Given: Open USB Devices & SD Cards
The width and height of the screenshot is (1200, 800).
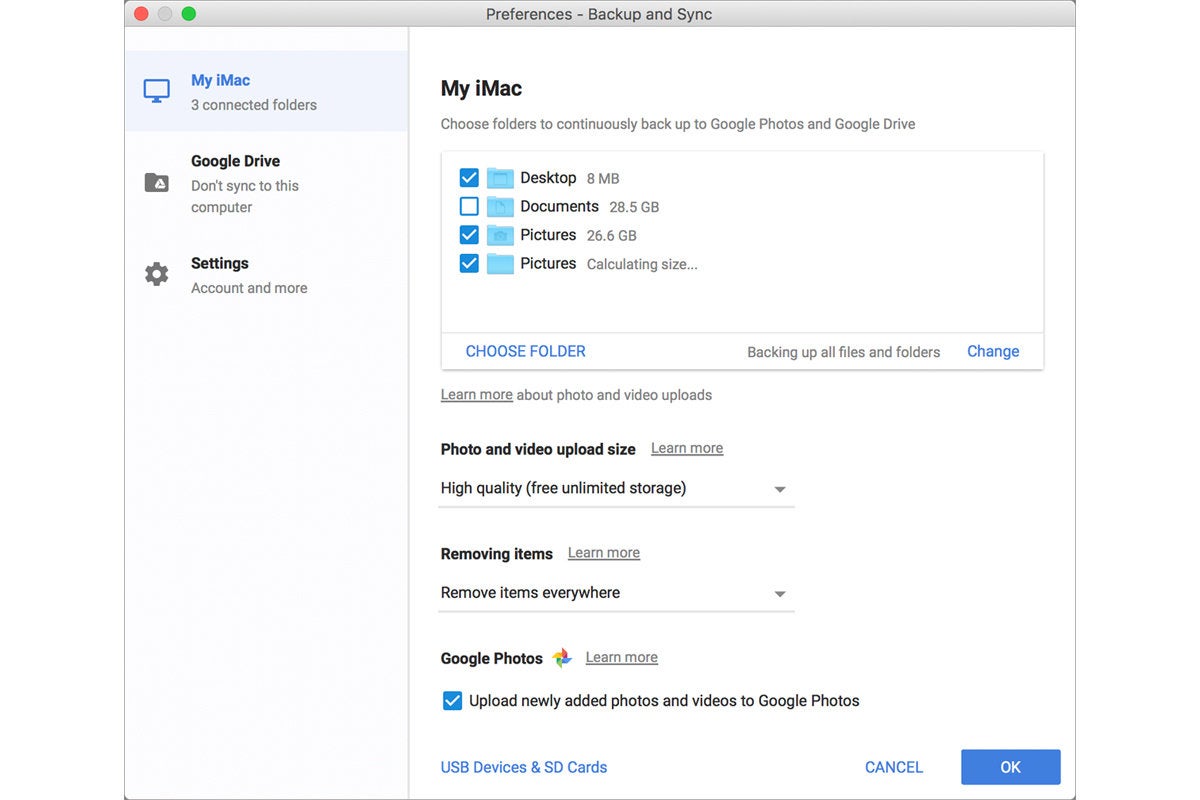Looking at the screenshot, I should [524, 768].
